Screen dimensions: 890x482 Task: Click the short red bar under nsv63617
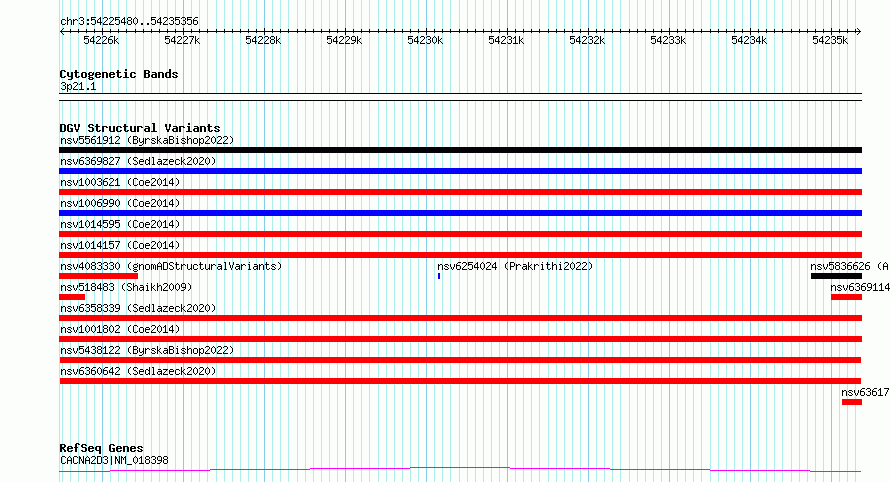coord(852,402)
